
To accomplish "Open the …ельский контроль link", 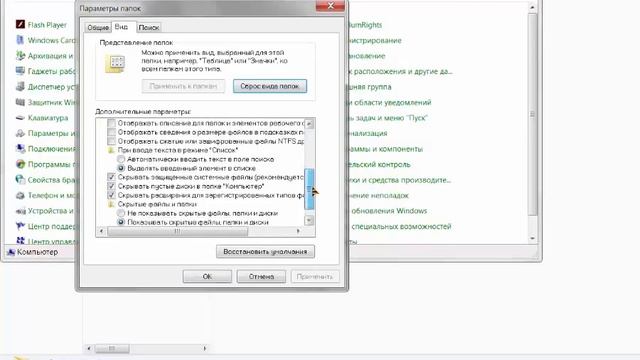I will 379,164.
